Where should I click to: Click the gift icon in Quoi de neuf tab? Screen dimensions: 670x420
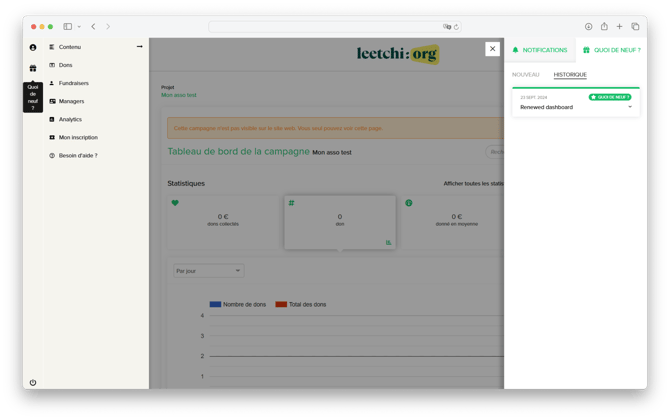tap(586, 50)
